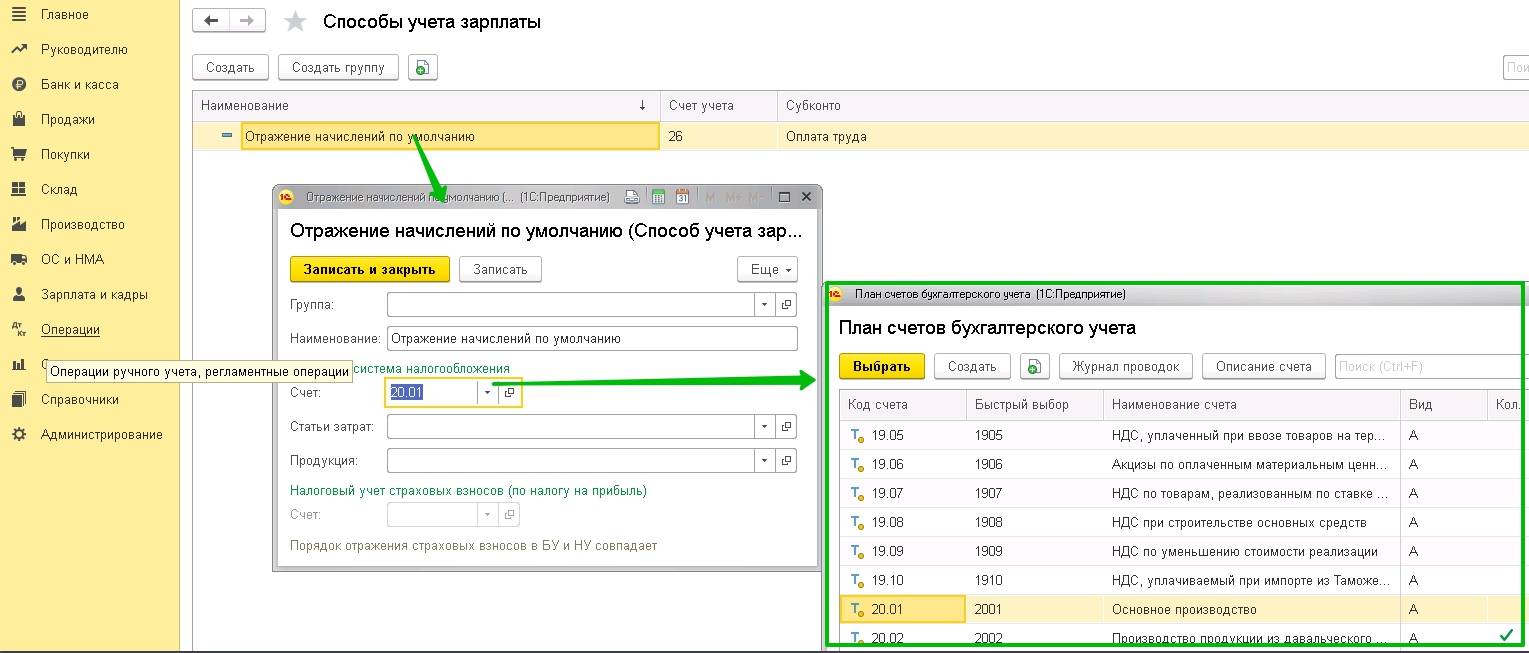Open Журнал проводок

tap(1125, 366)
